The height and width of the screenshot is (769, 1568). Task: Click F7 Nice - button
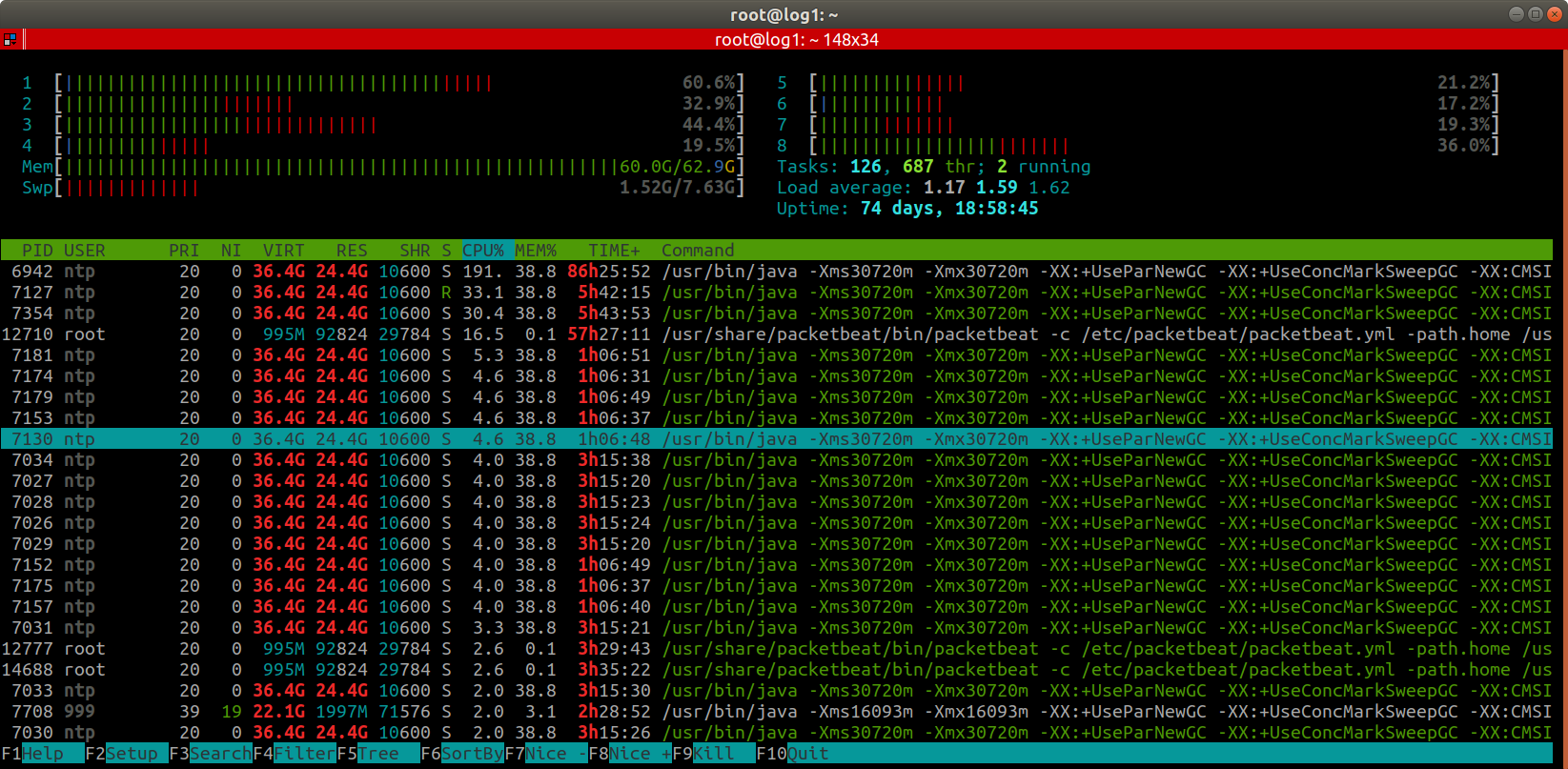[546, 754]
